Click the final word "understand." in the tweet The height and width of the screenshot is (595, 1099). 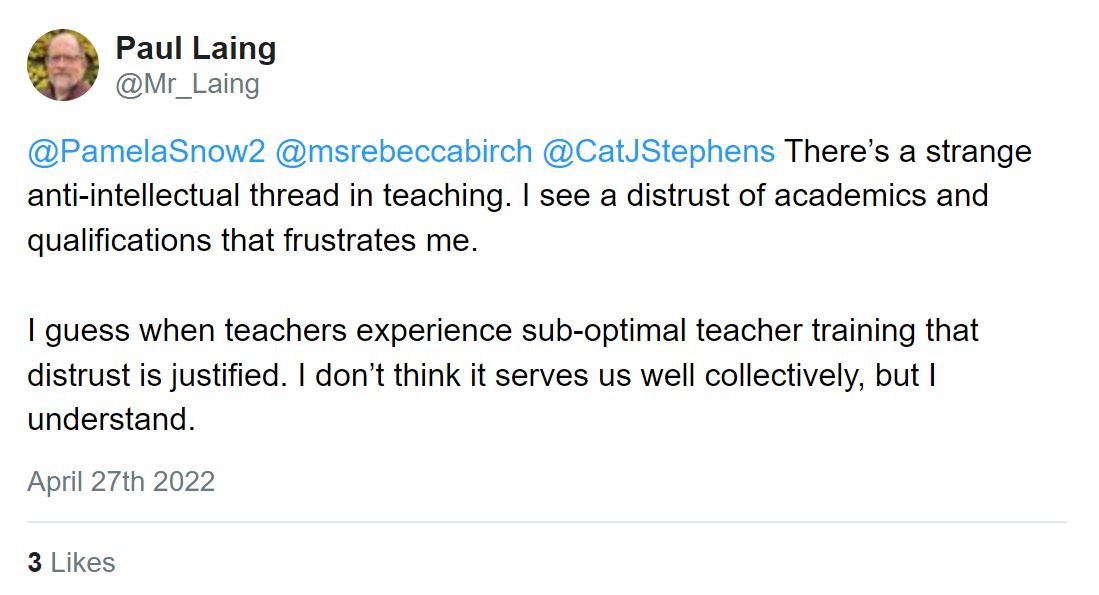point(110,419)
